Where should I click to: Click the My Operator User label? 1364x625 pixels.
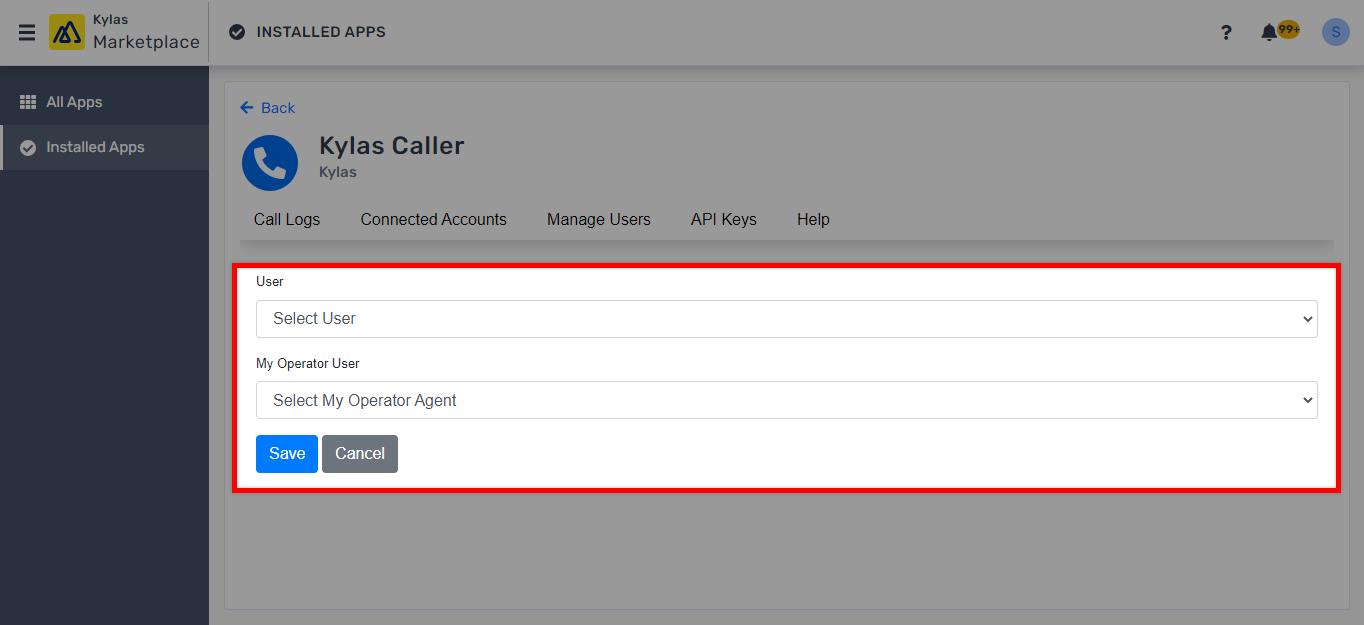pos(308,363)
